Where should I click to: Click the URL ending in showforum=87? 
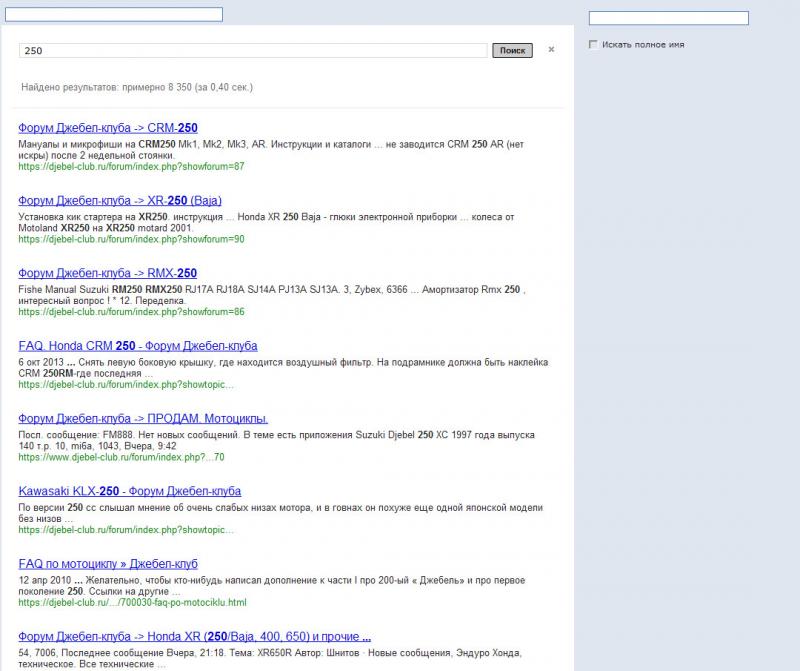[x=131, y=166]
